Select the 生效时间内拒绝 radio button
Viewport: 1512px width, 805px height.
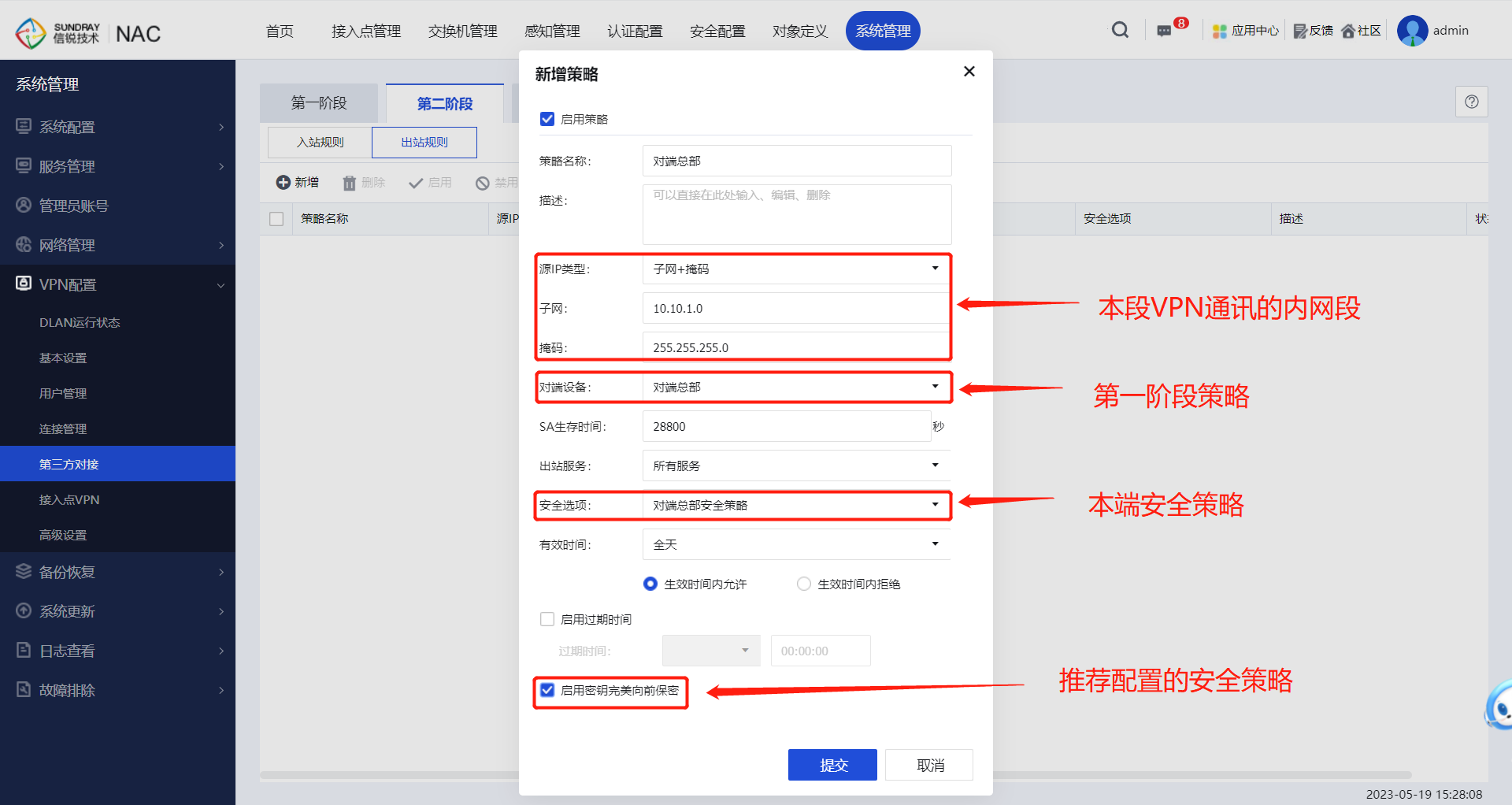[804, 584]
